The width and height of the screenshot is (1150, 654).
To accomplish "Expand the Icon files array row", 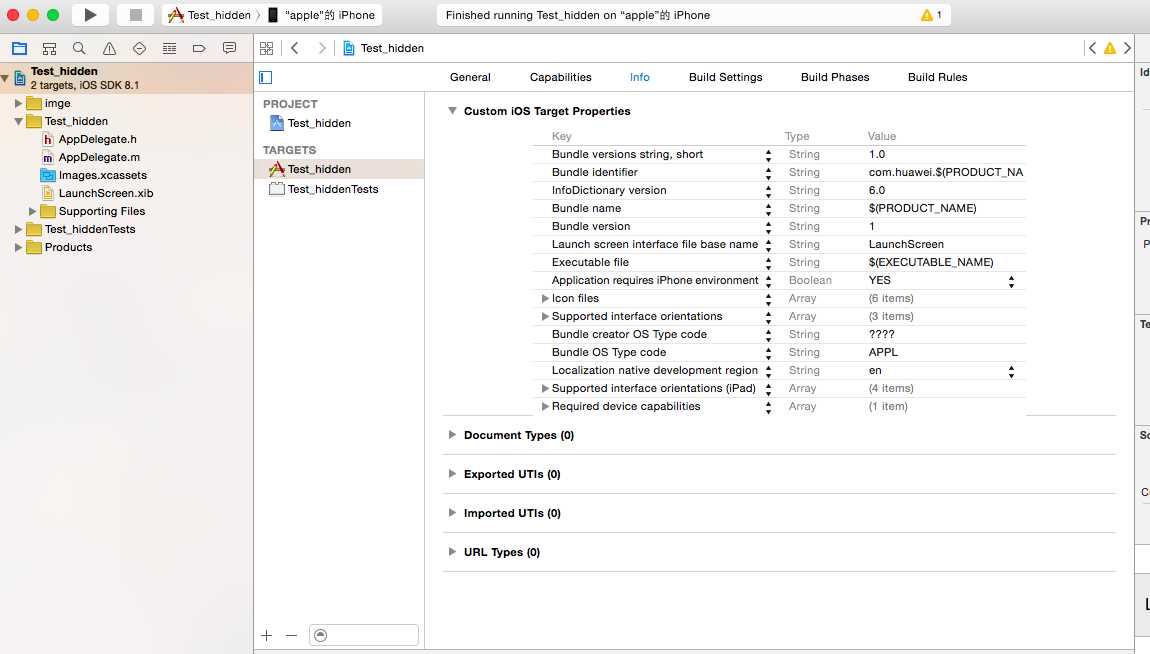I will pos(545,298).
